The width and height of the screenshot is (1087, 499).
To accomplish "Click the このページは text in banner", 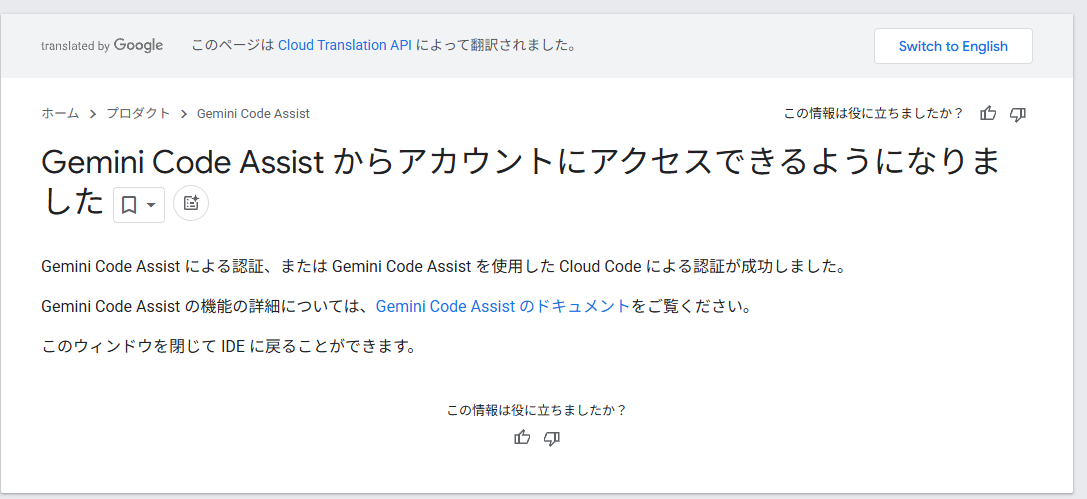I will point(233,45).
